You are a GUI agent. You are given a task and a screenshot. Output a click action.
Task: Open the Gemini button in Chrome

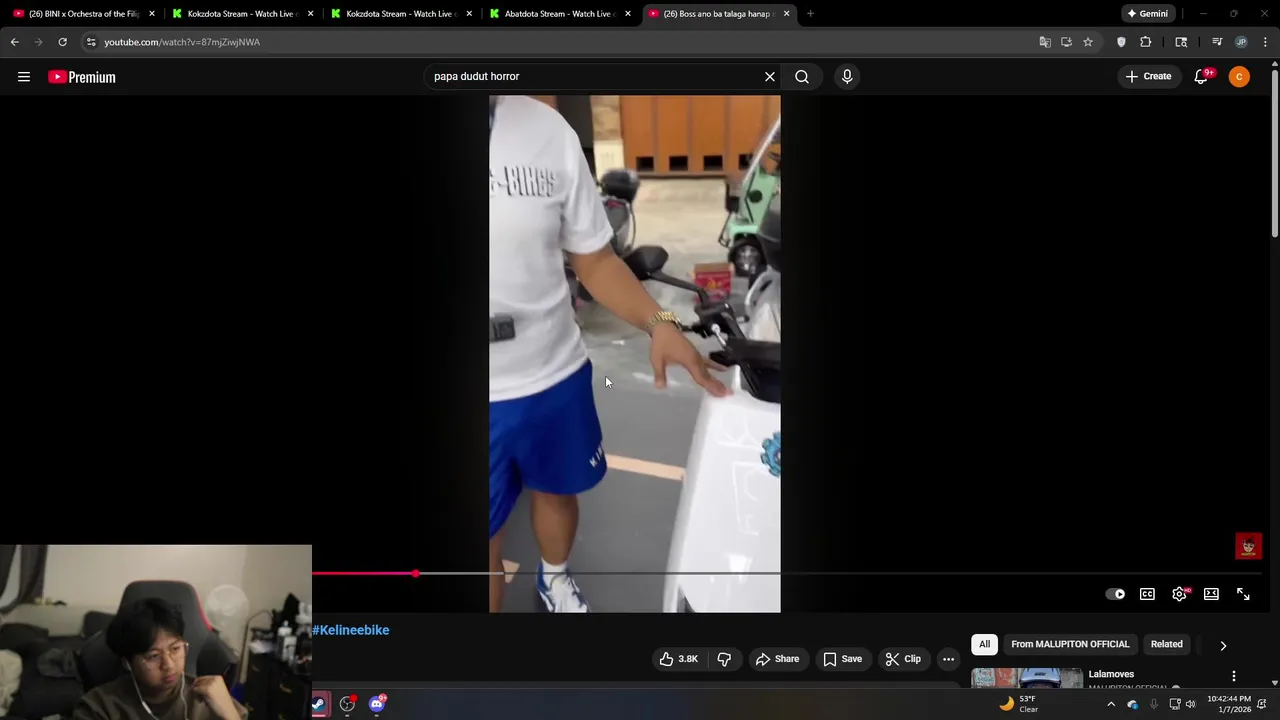pos(1147,14)
